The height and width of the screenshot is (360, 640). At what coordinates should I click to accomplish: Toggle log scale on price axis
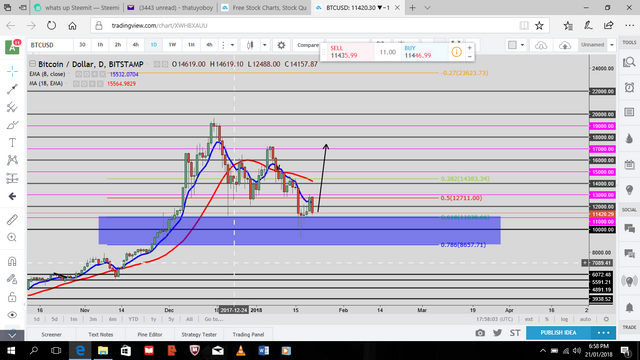(x=564, y=319)
